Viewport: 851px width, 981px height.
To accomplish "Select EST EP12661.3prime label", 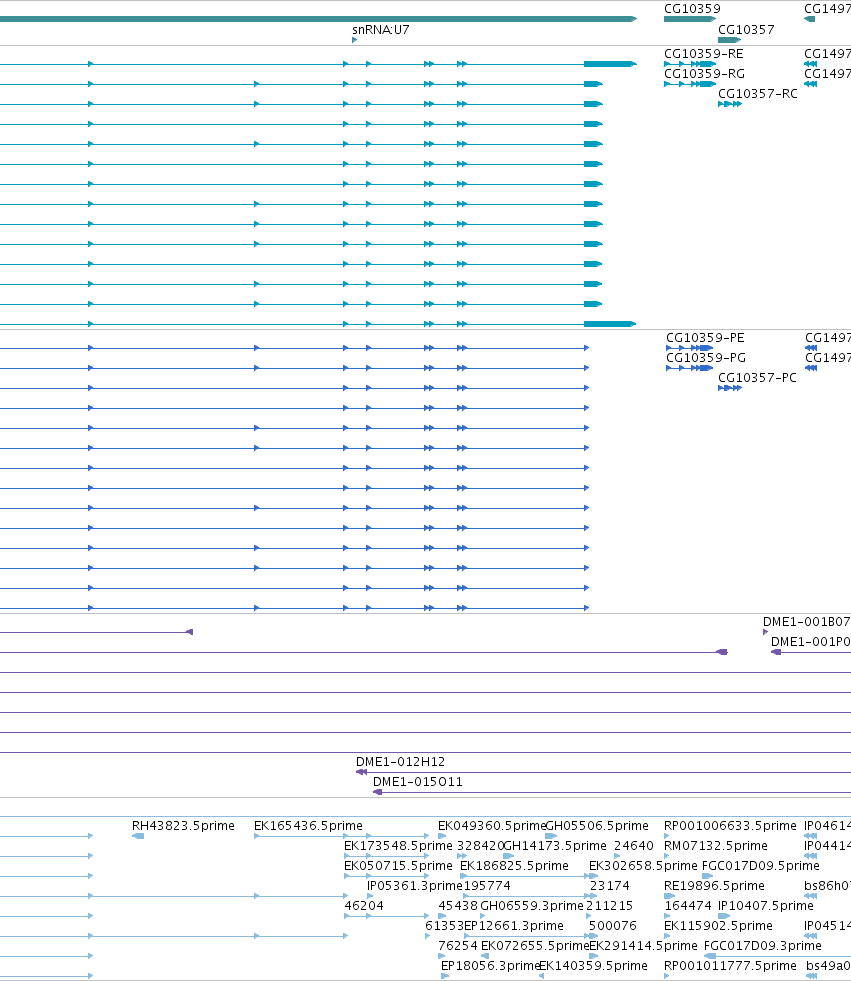I will point(514,926).
